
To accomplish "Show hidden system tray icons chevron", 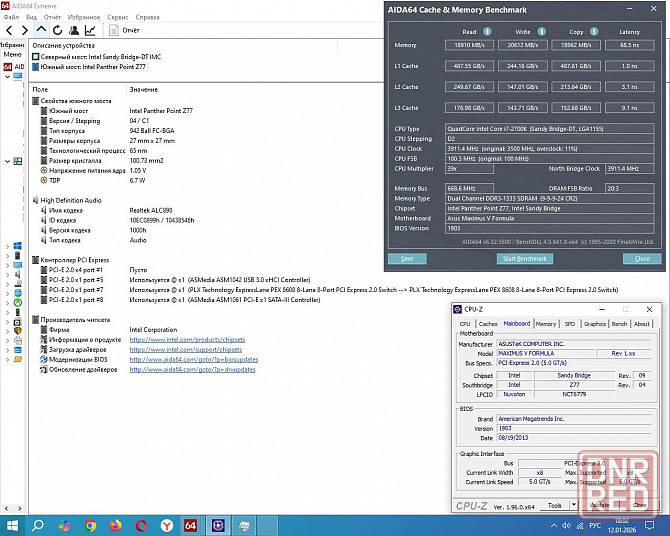I will pos(555,525).
